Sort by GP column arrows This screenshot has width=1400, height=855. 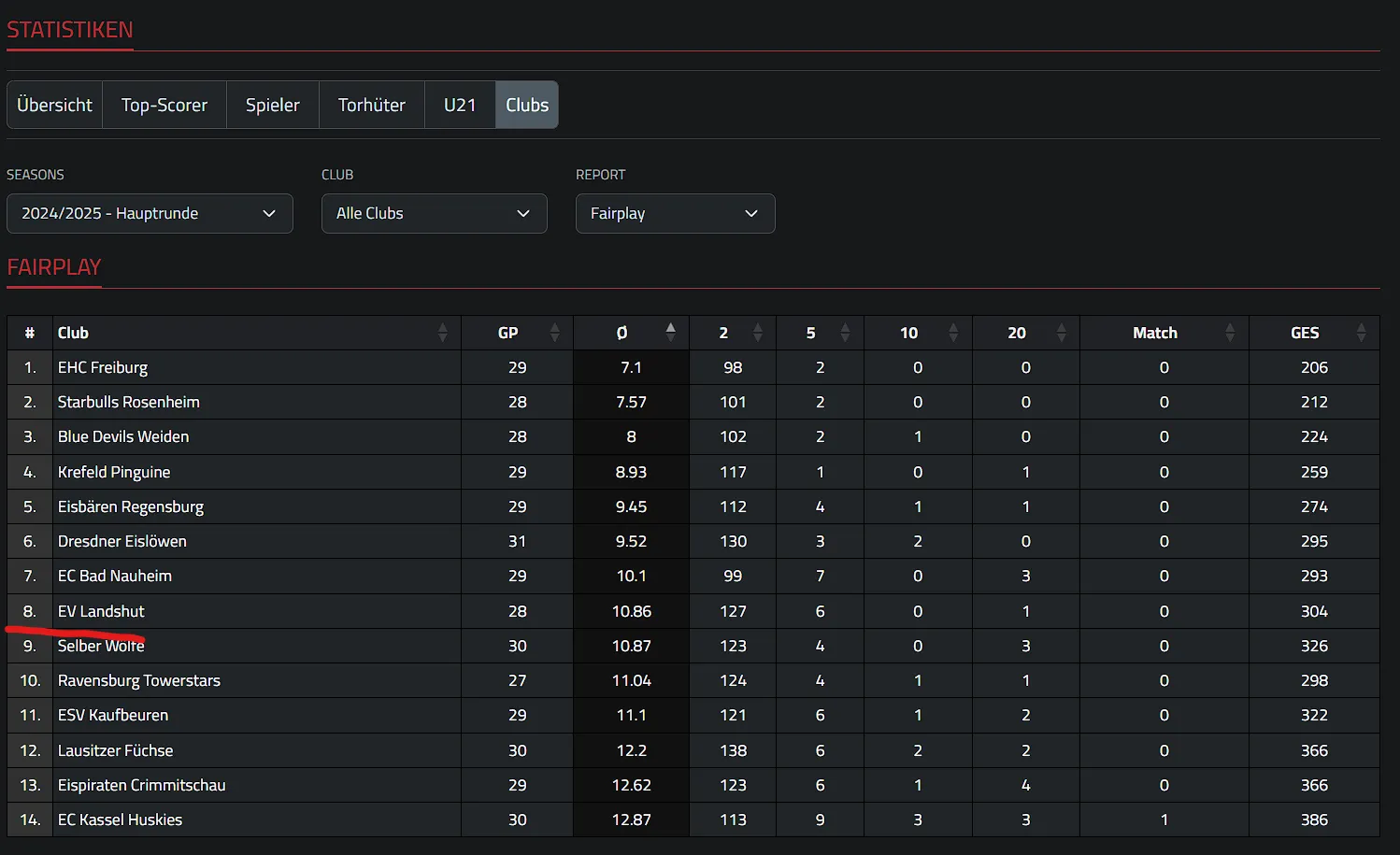click(554, 333)
